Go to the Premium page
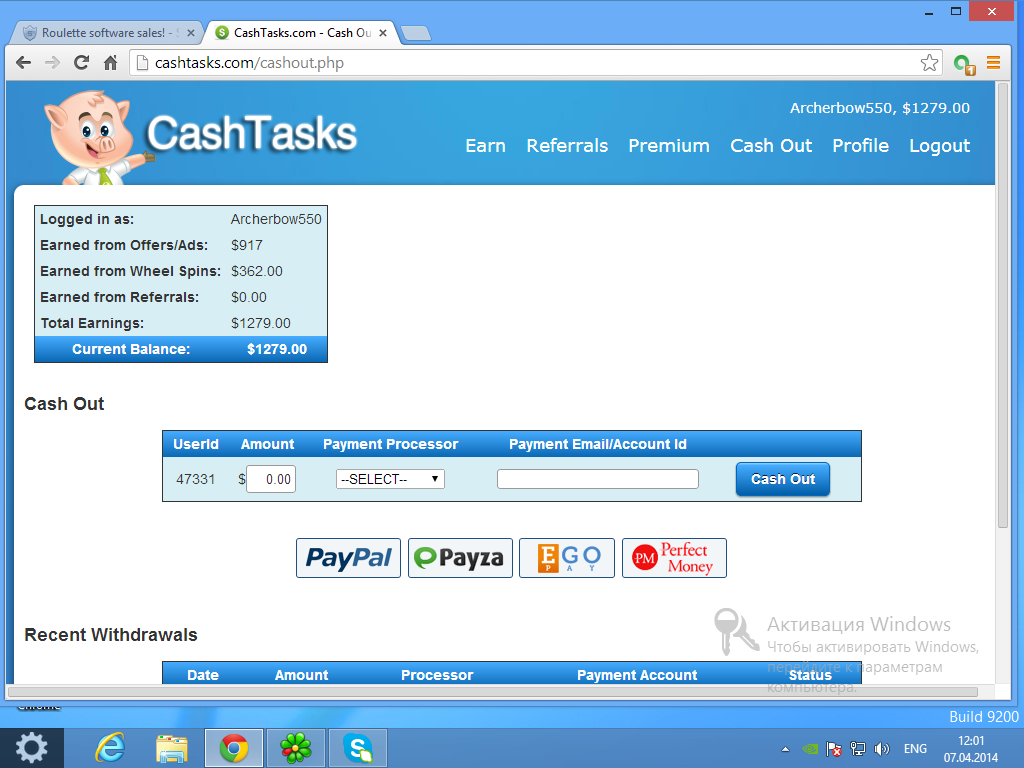Viewport: 1024px width, 768px height. tap(669, 146)
